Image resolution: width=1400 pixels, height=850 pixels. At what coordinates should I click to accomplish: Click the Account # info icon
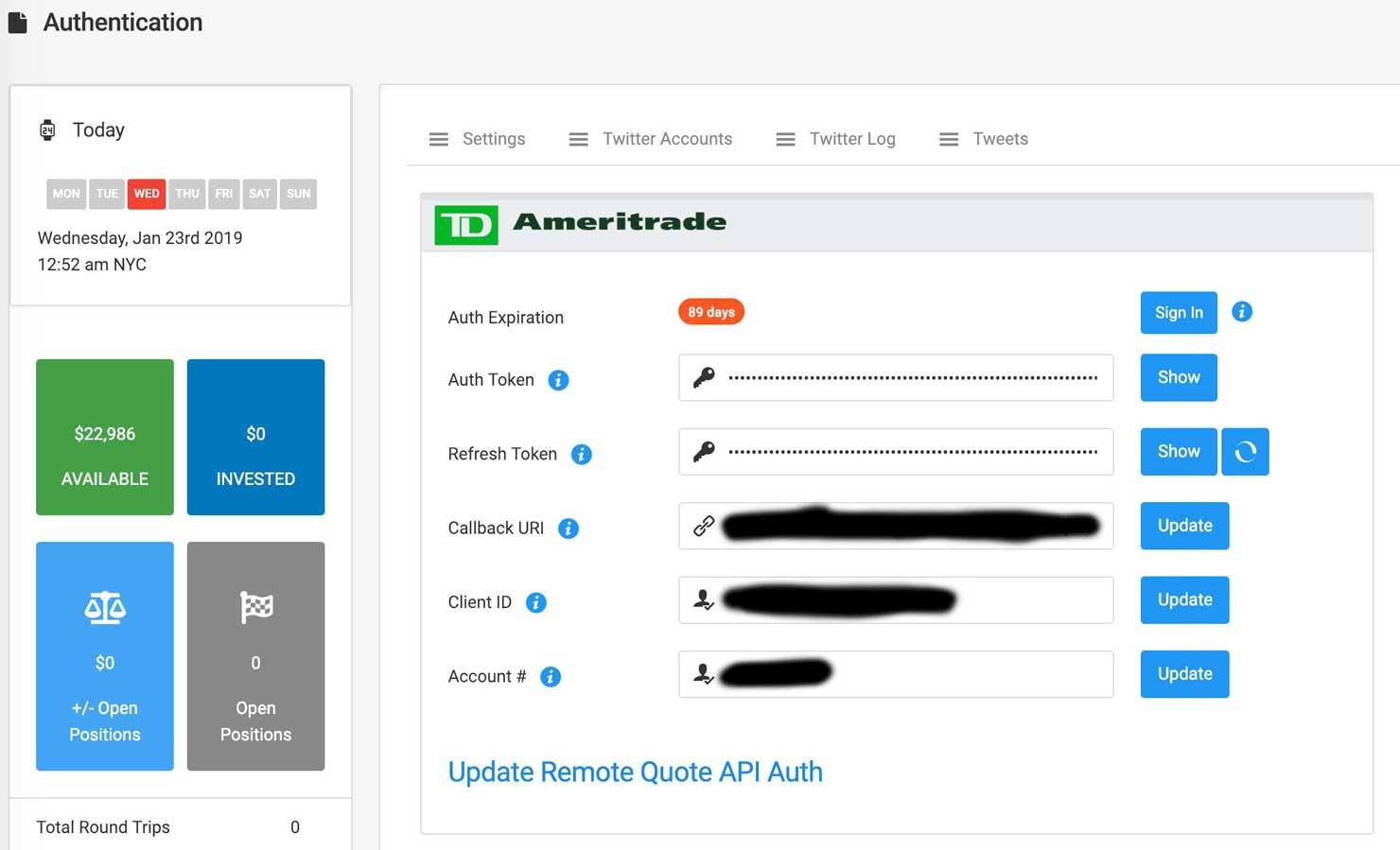(550, 677)
